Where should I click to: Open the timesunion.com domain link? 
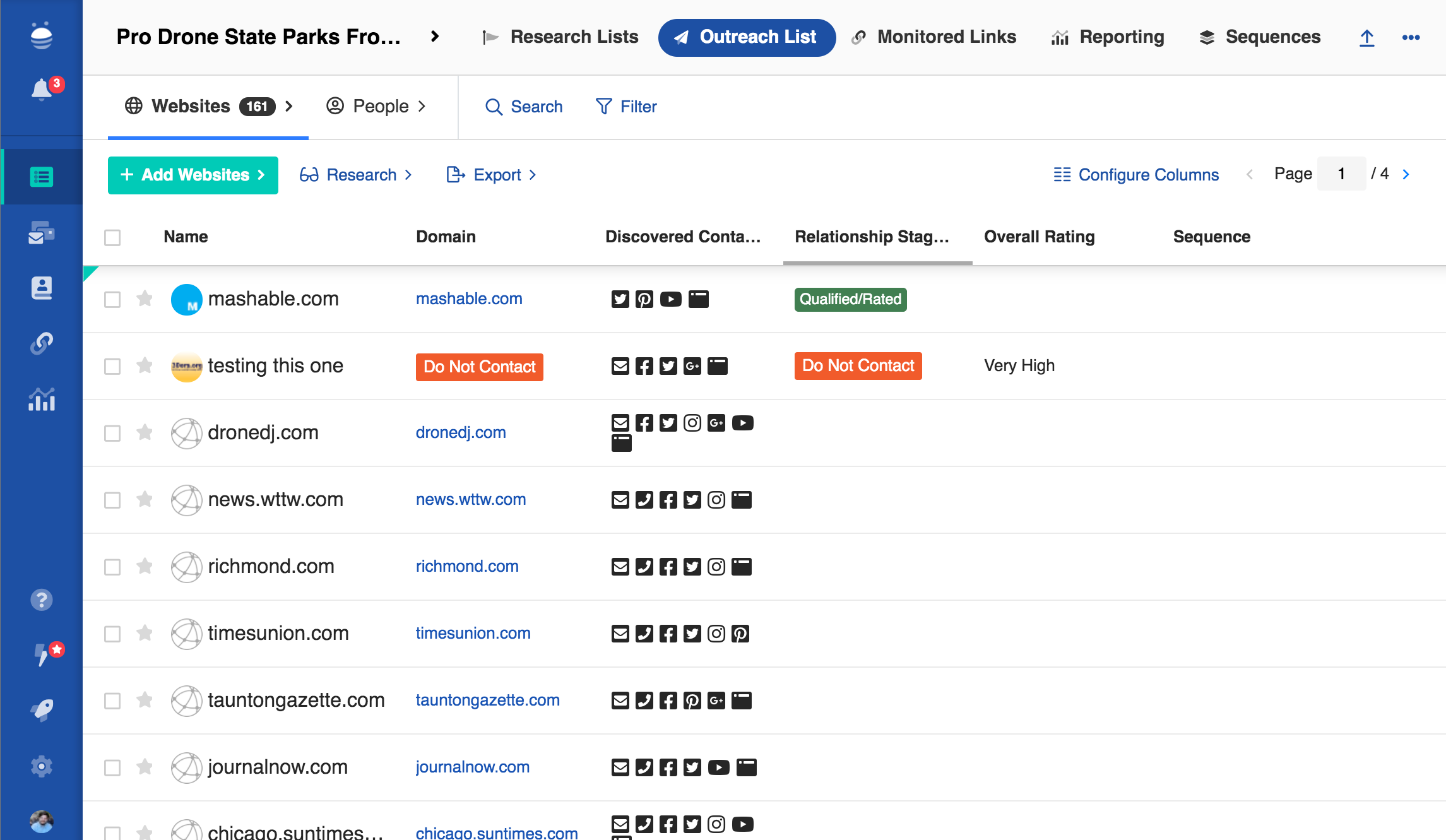click(x=473, y=633)
